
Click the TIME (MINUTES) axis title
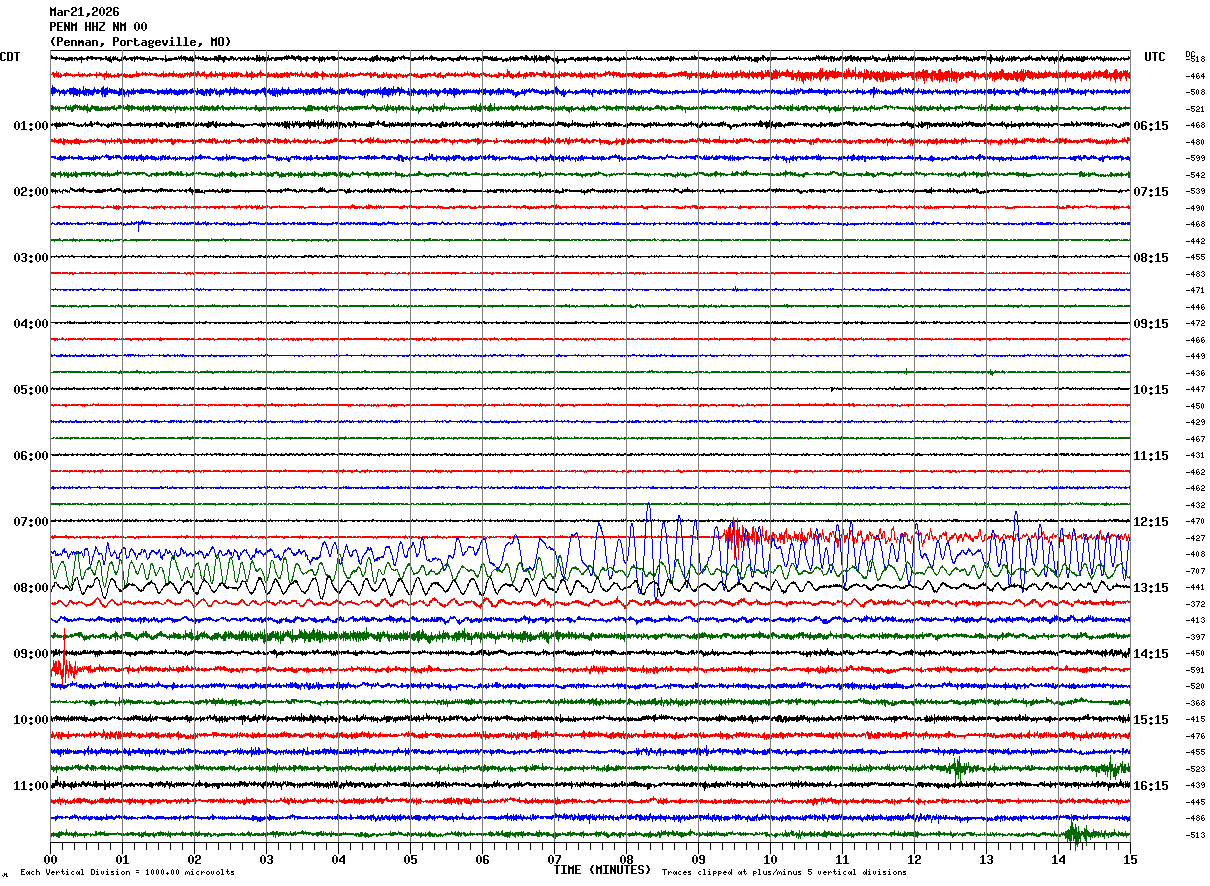pos(602,870)
